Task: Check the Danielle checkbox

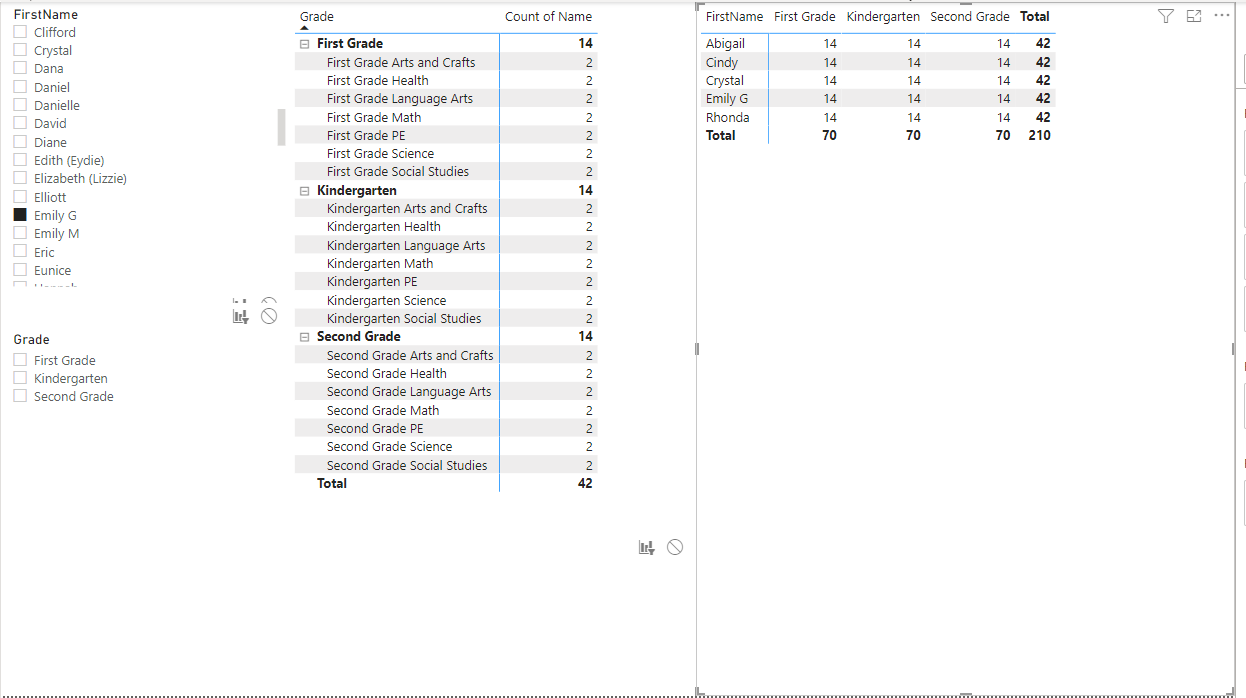Action: tap(20, 105)
